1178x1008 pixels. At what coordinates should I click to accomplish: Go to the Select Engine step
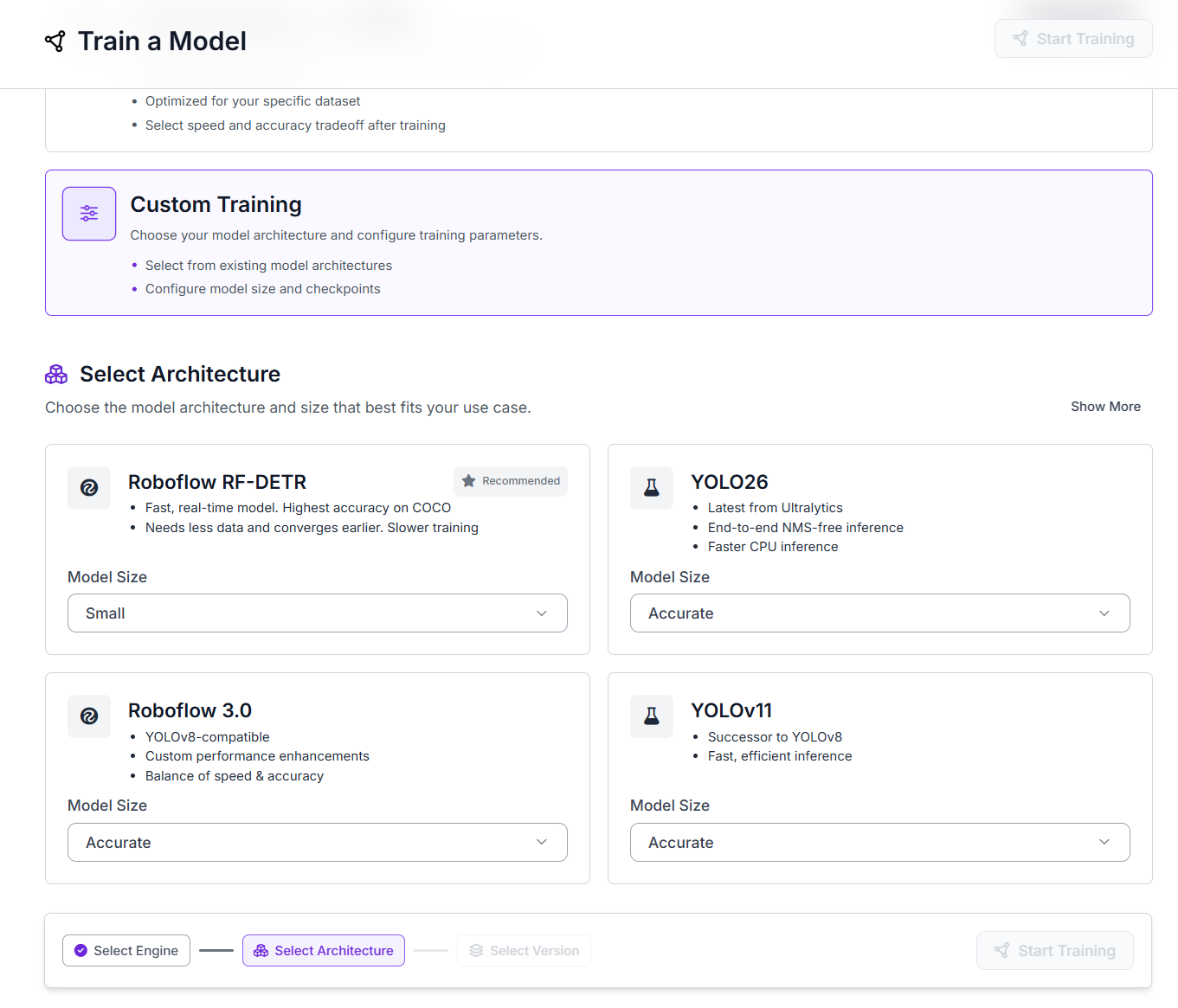coord(126,951)
